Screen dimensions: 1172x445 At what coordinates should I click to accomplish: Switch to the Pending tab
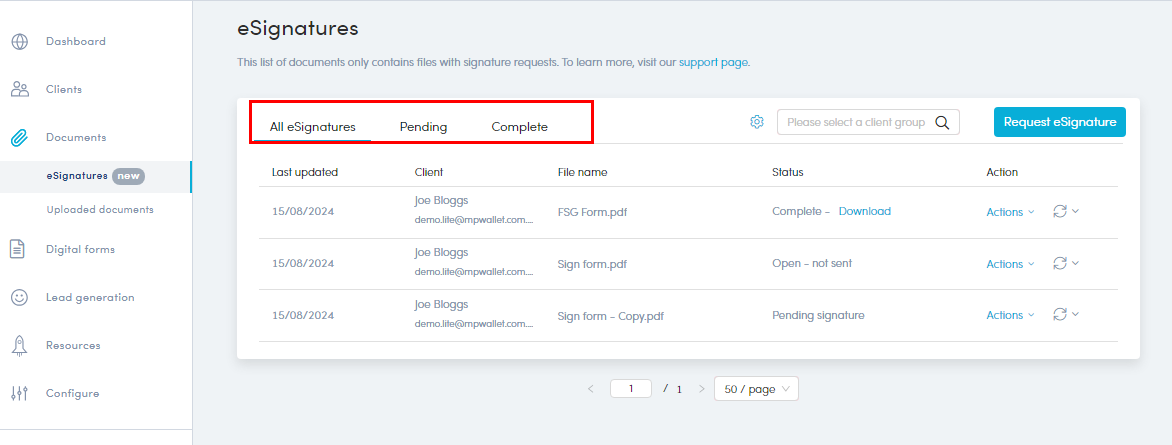pyautogui.click(x=423, y=127)
